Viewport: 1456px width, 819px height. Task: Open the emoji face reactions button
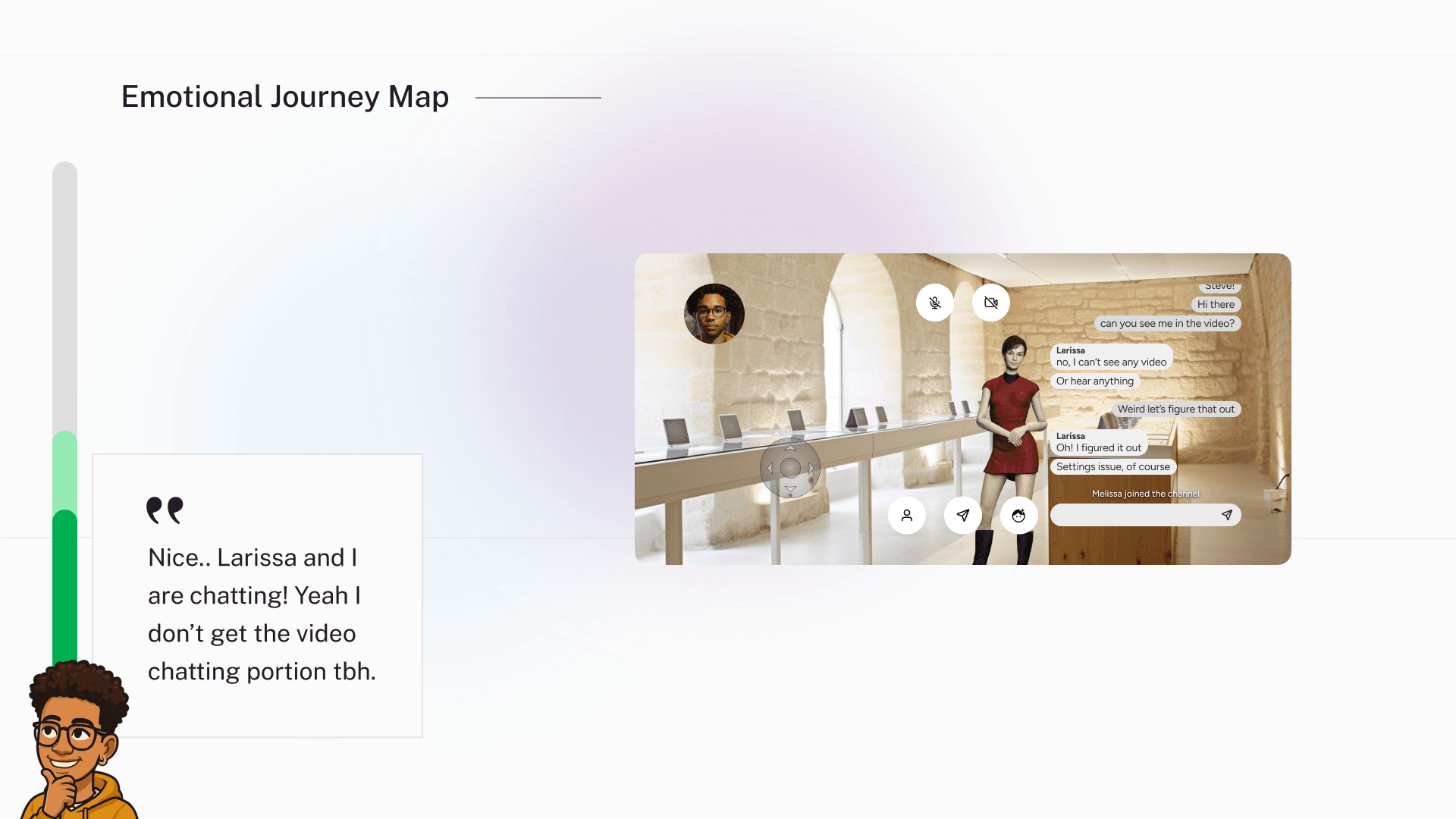(1018, 516)
